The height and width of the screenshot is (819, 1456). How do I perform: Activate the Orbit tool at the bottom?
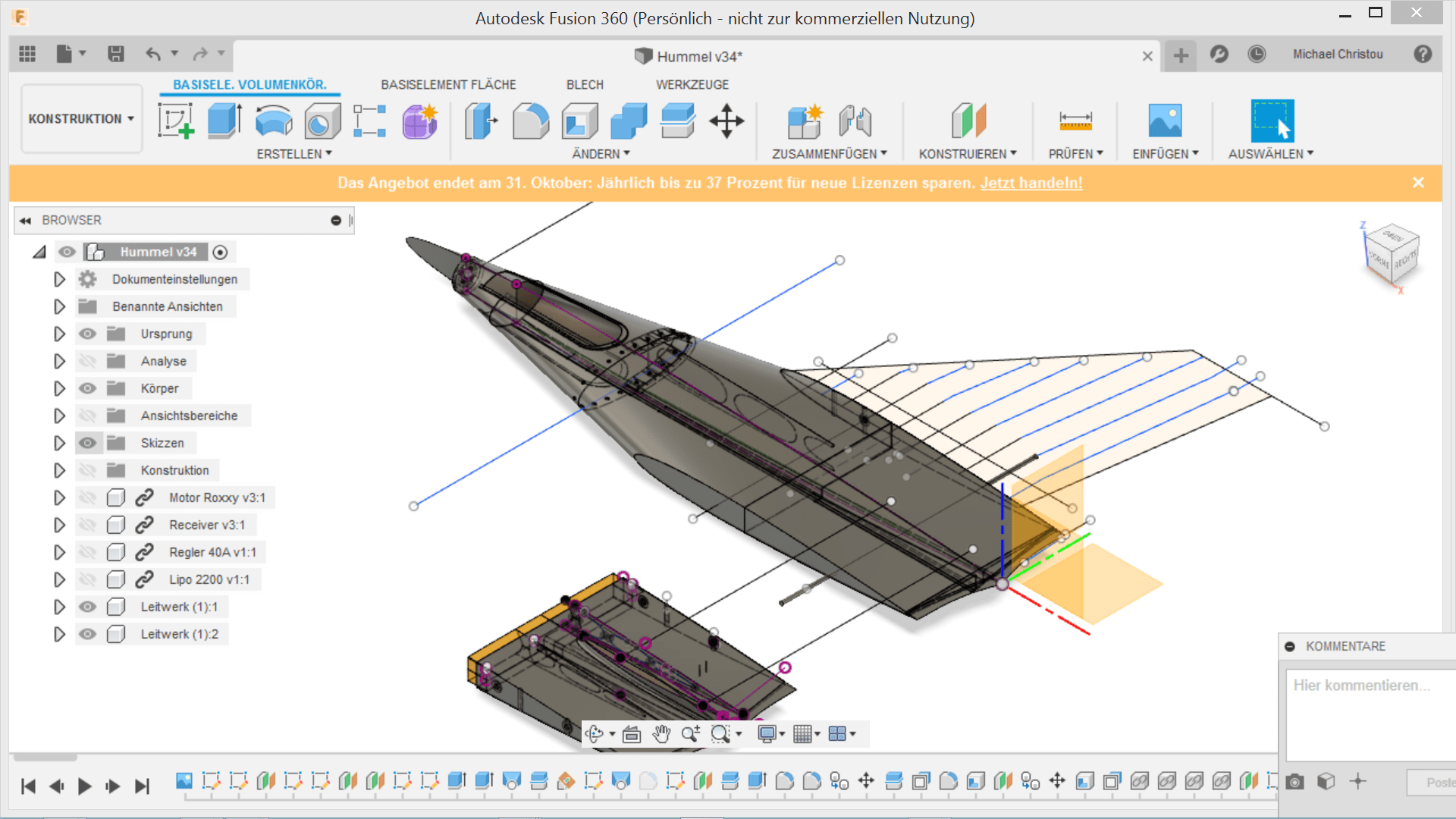tap(596, 734)
